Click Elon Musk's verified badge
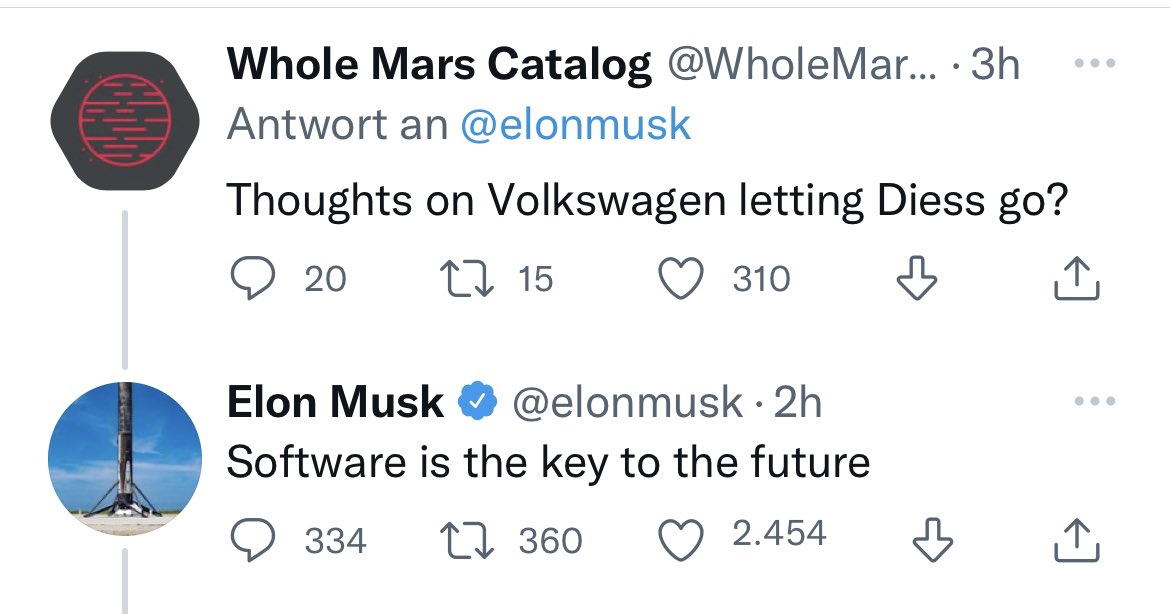 (478, 402)
